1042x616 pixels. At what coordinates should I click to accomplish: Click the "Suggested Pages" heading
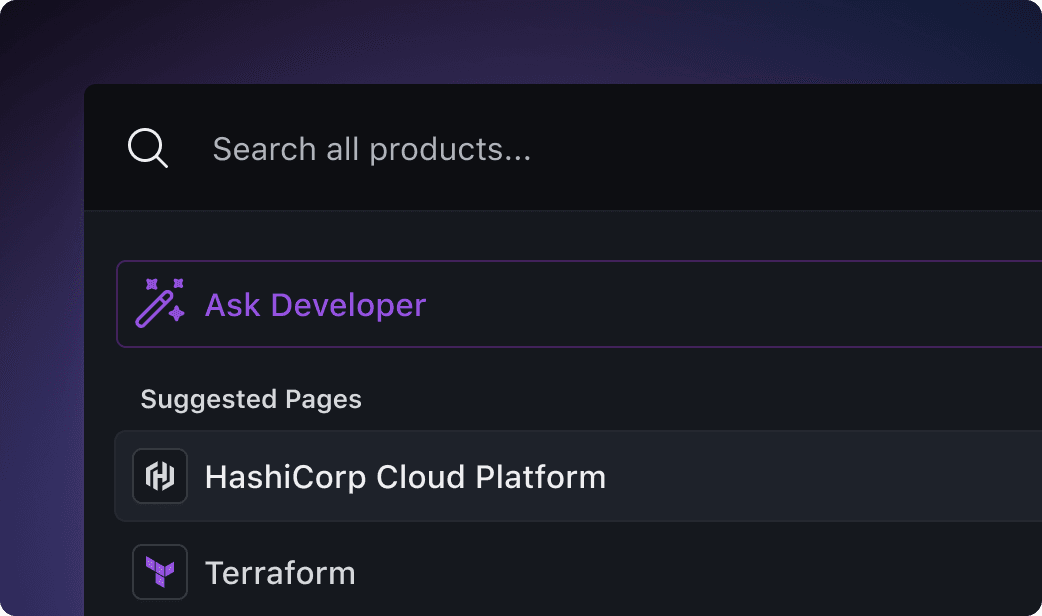pos(251,400)
